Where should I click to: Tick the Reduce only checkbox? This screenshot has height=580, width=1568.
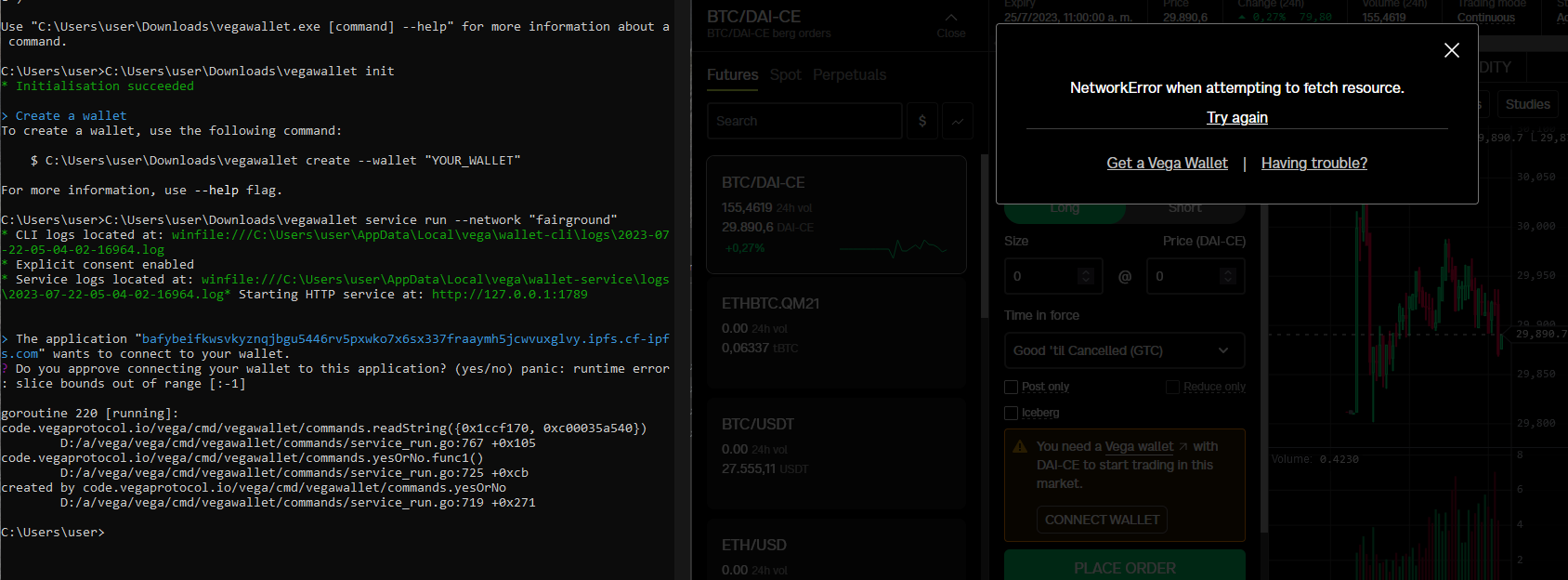point(1172,387)
